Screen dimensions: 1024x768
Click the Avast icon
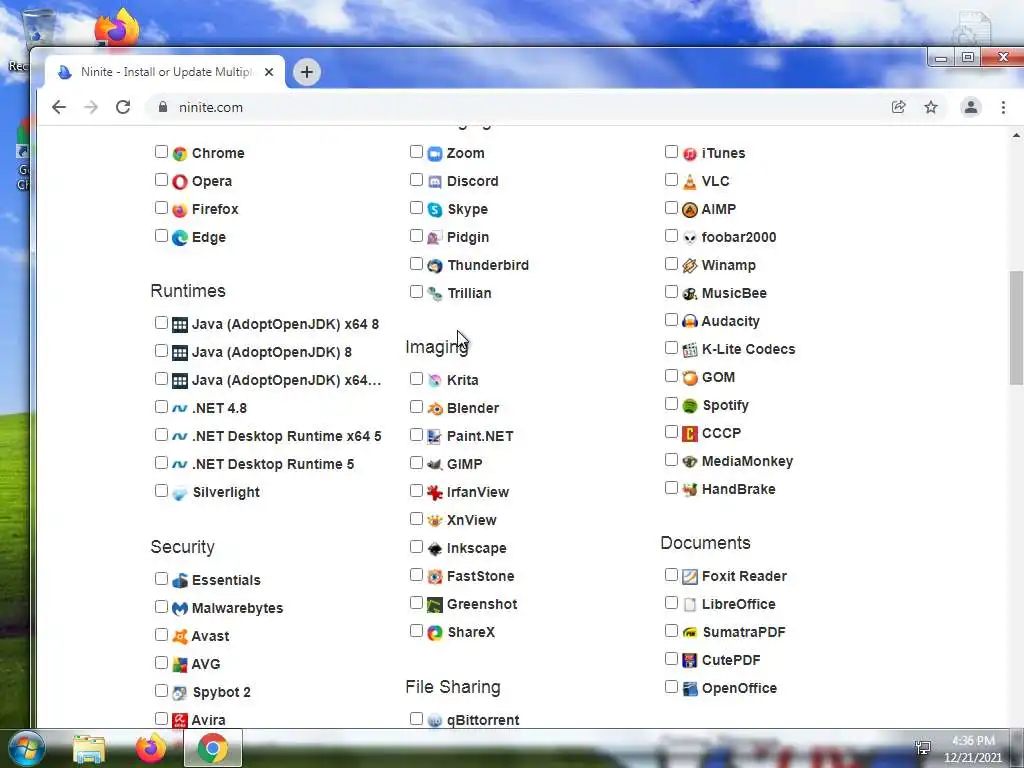180,636
